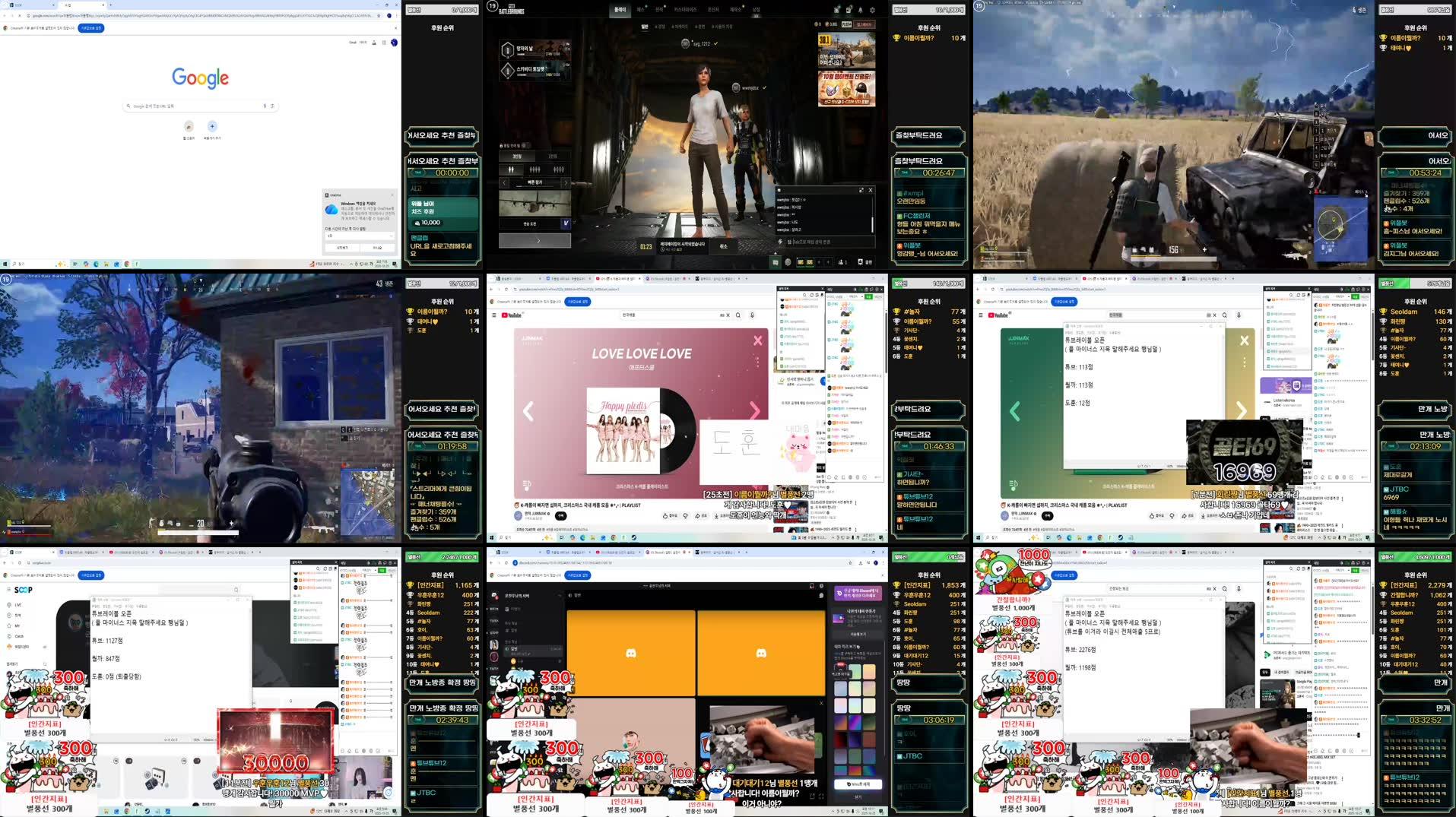This screenshot has height=817, width=1456.
Task: Click the Google voice search microphone icon
Action: coord(265,106)
